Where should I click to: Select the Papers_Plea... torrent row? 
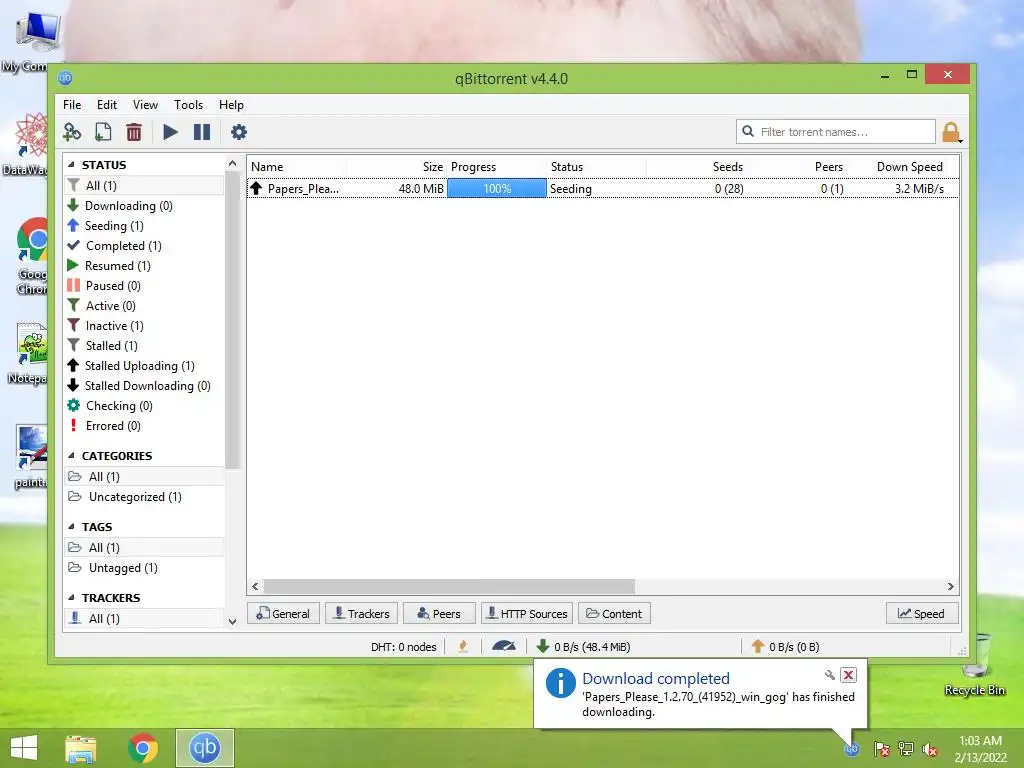point(603,189)
